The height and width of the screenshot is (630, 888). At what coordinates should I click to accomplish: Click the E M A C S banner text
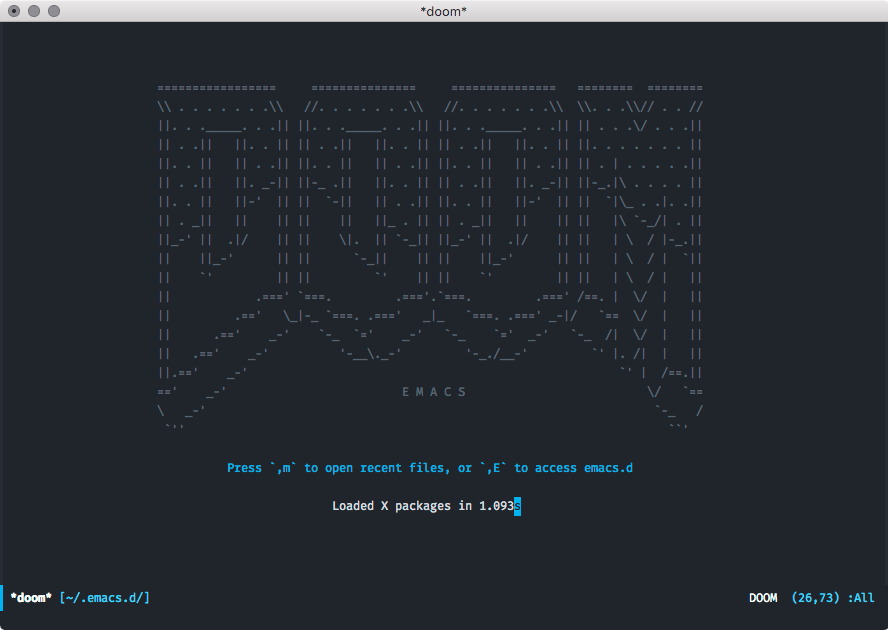point(434,392)
